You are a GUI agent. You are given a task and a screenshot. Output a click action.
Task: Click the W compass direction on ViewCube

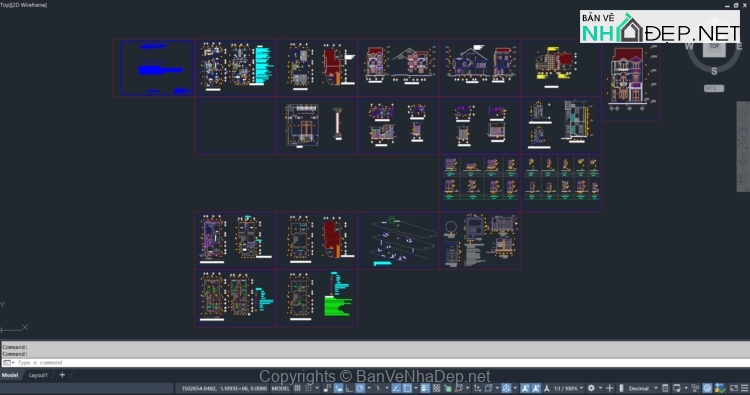(x=689, y=46)
